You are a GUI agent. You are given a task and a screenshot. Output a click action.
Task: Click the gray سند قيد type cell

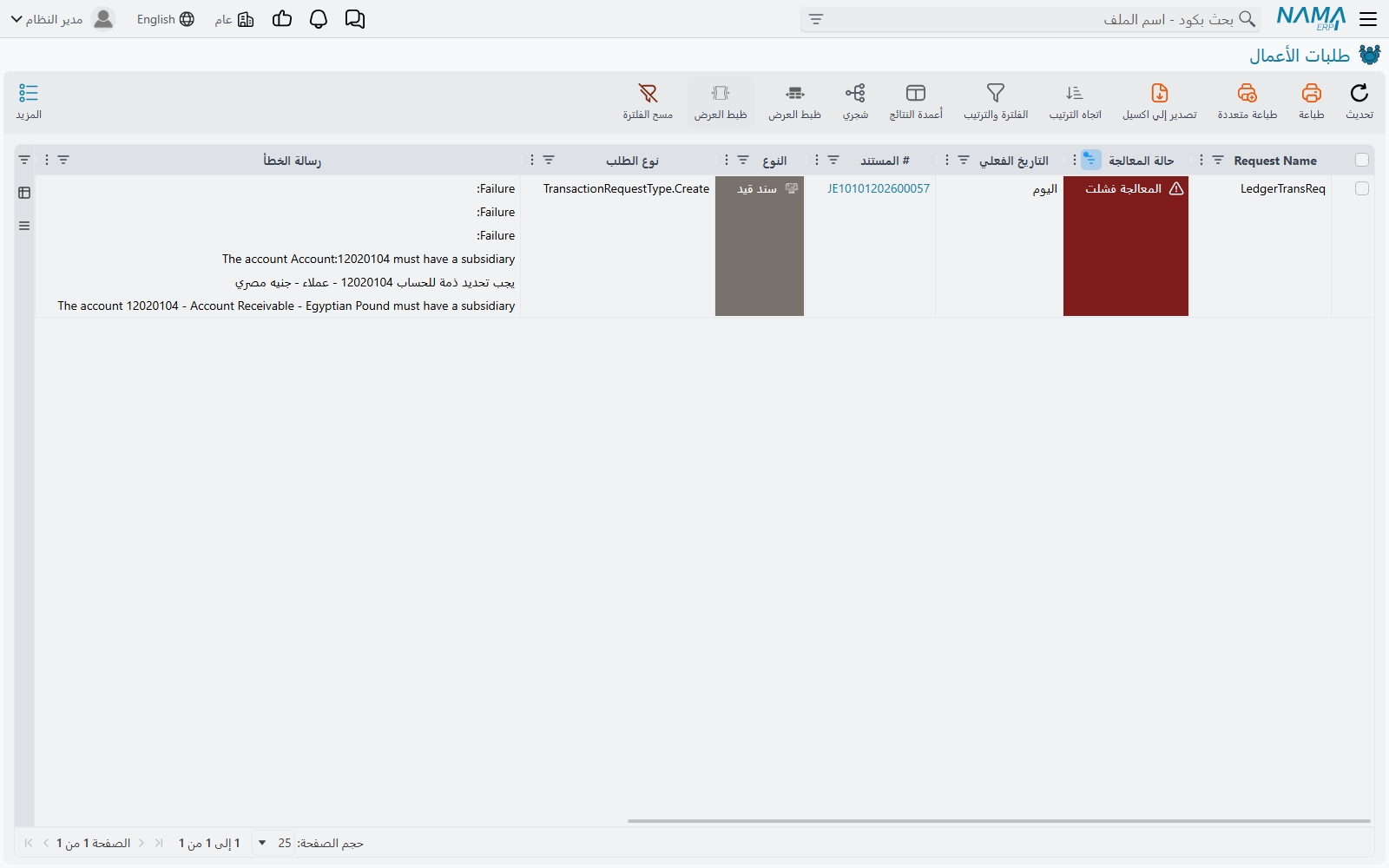[760, 246]
